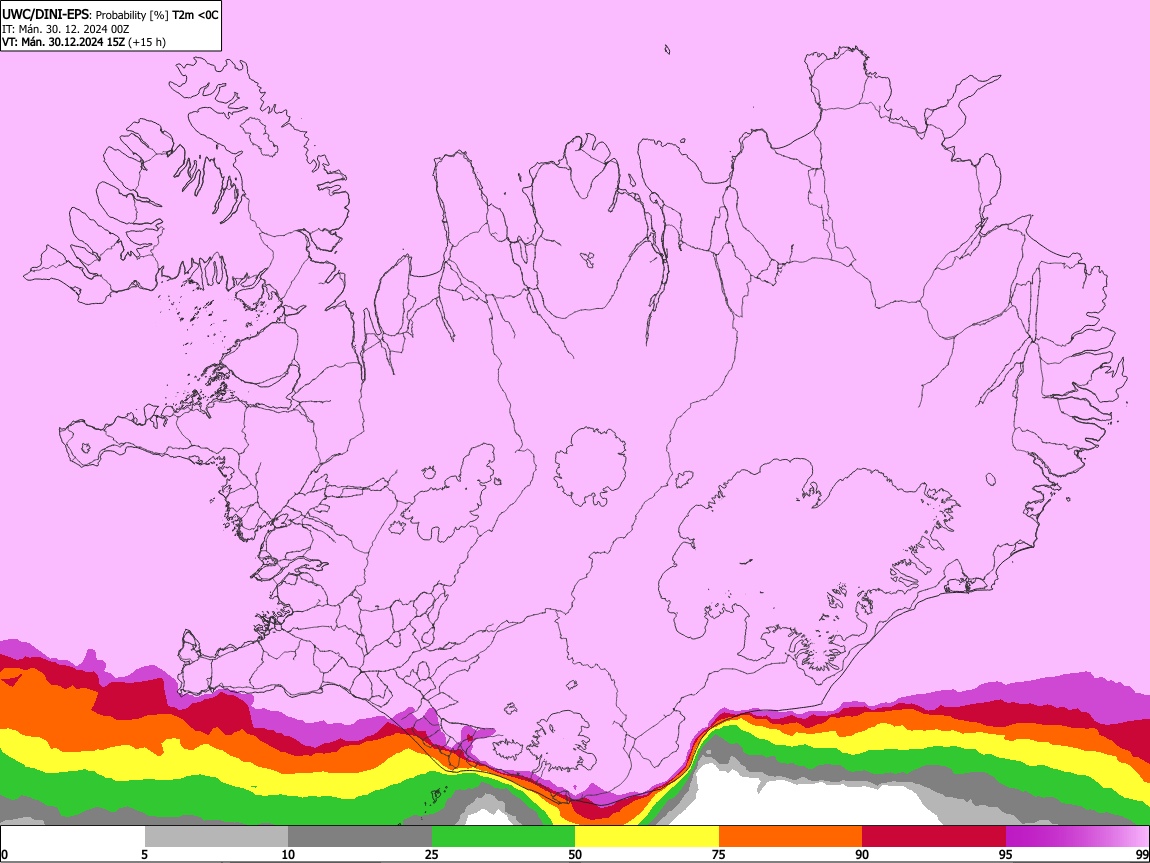Click the 'VT: Mán. 30.12.2024 15Z' text
1150x863 pixels.
tap(63, 43)
